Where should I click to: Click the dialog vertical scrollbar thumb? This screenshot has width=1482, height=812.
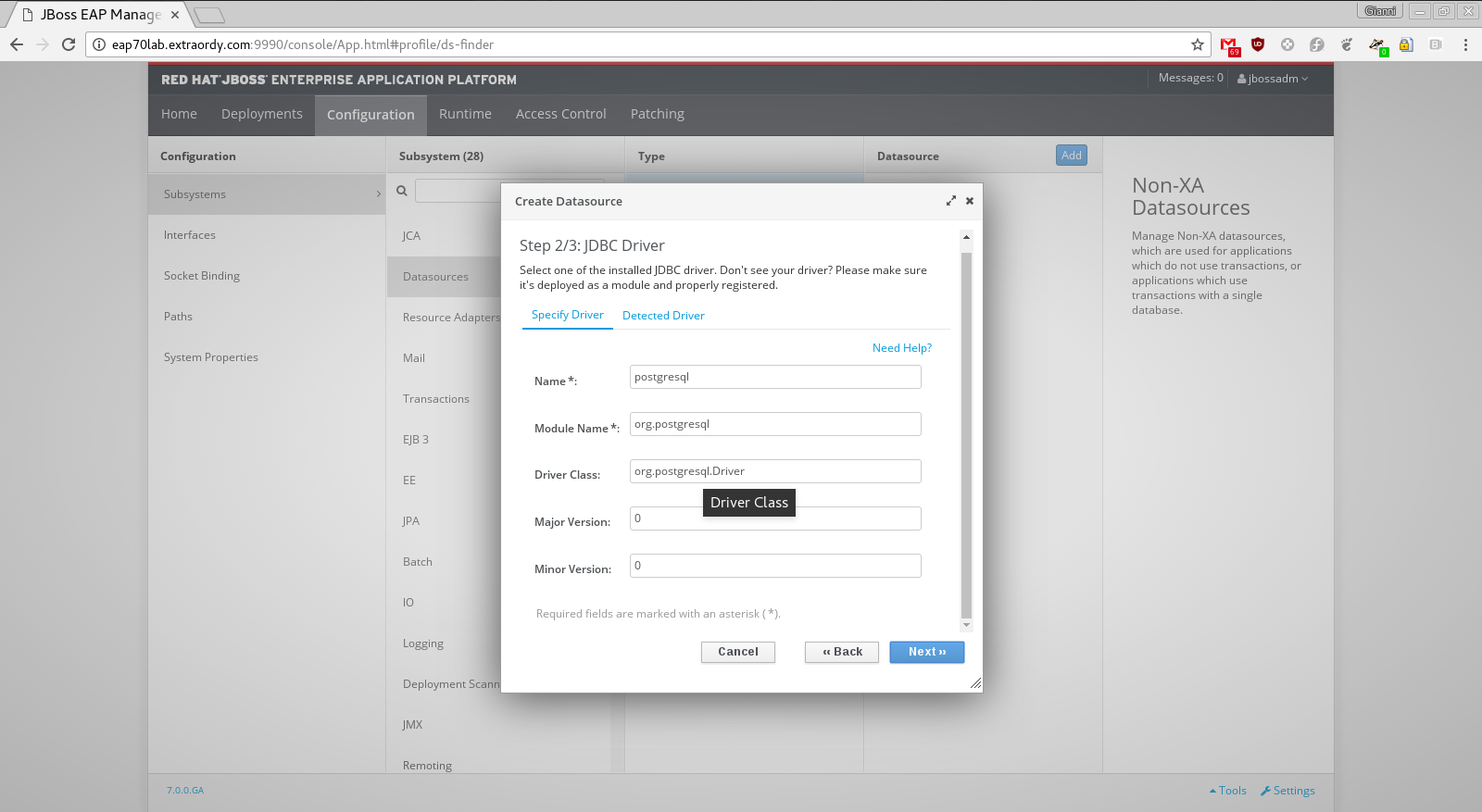point(966,434)
